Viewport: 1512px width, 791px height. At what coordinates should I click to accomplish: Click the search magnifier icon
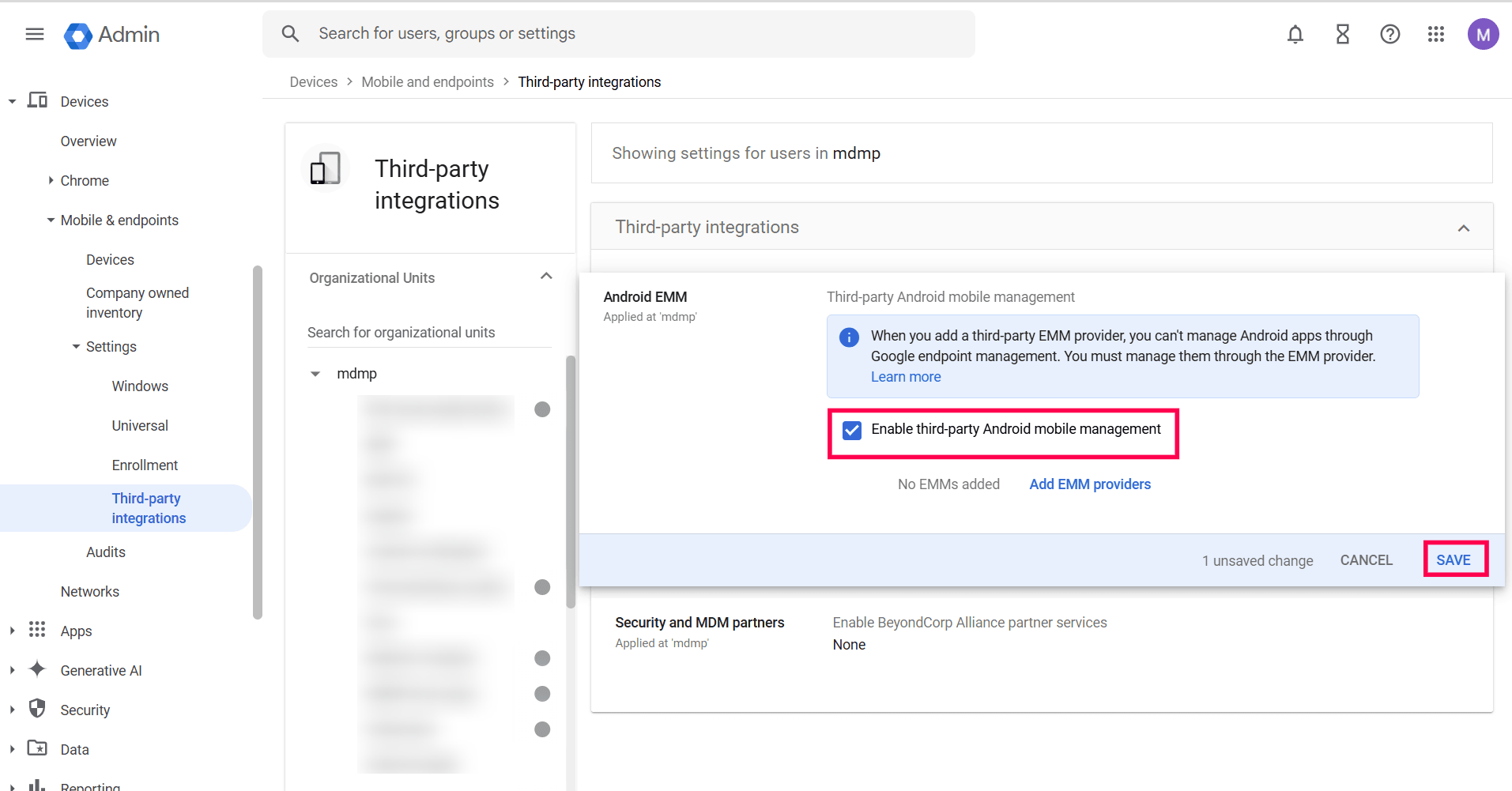click(290, 34)
